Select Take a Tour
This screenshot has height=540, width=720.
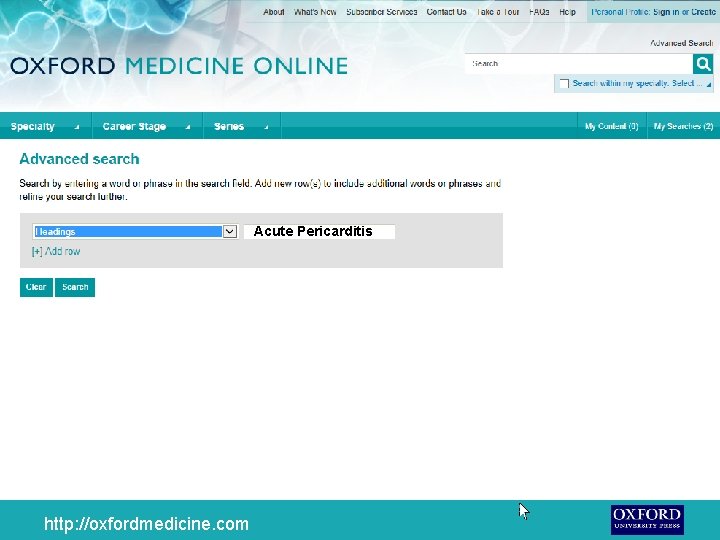[498, 12]
